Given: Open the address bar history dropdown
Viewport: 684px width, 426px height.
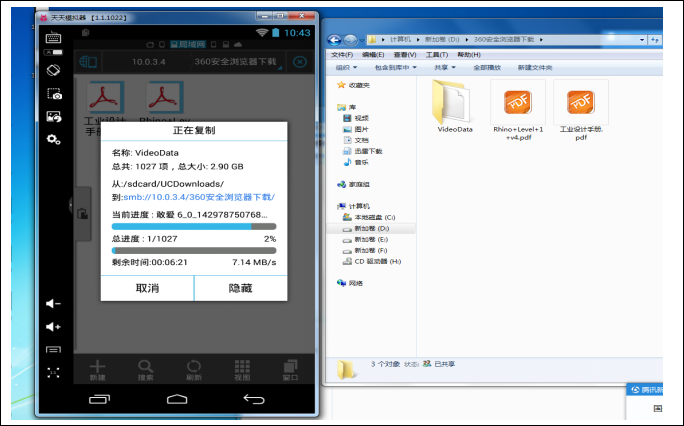Looking at the screenshot, I should (x=642, y=40).
